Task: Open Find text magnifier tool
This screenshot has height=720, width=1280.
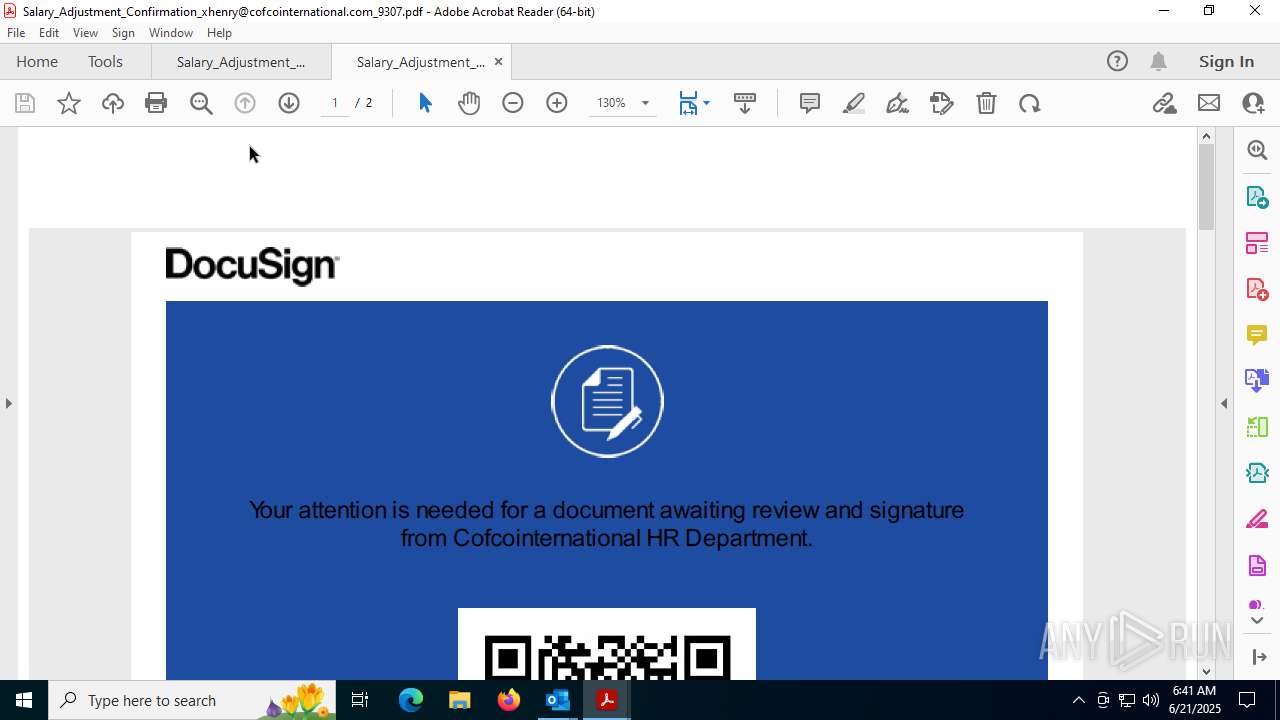Action: click(x=201, y=103)
